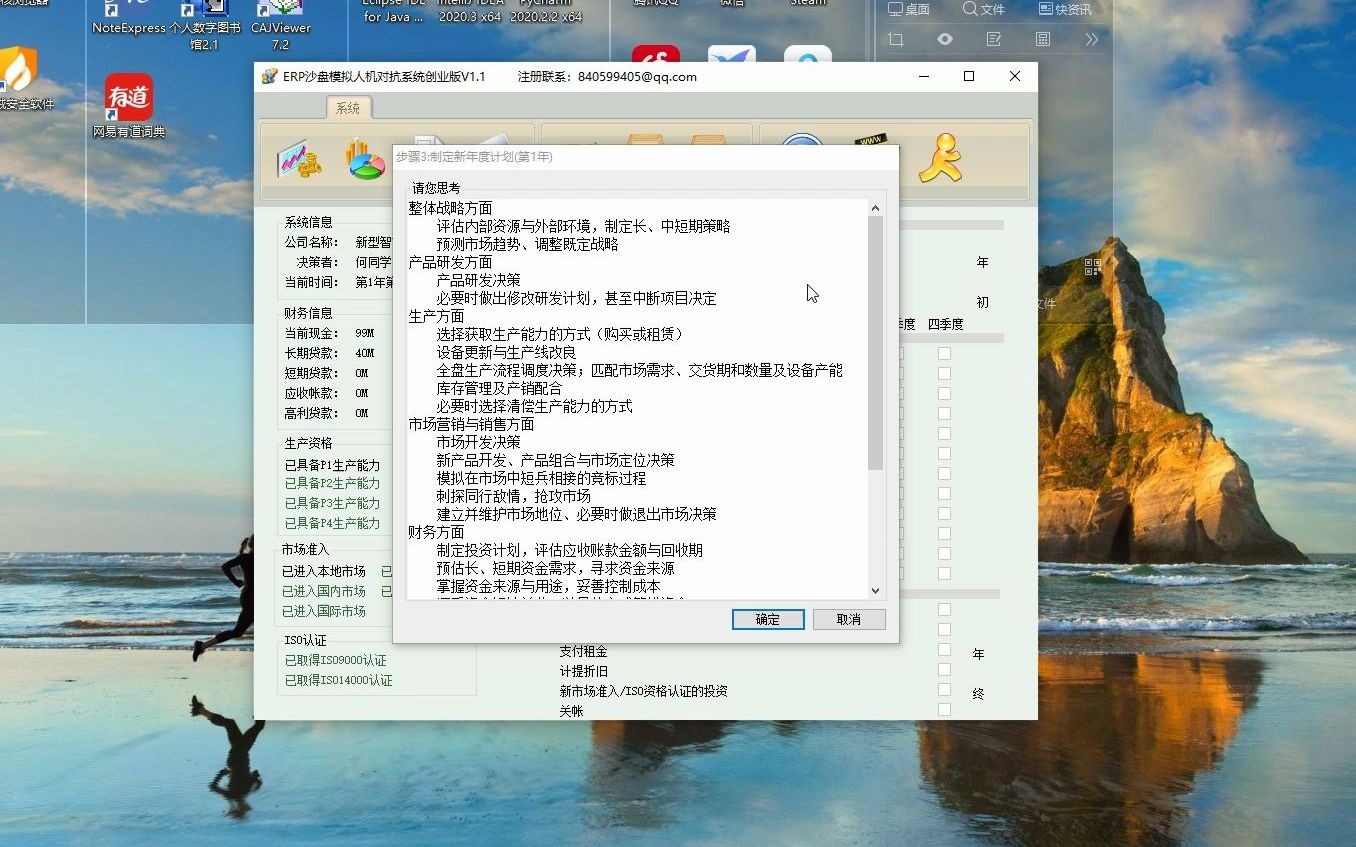
Task: Open the red desktop icon beside ERP window
Action: coord(656,56)
